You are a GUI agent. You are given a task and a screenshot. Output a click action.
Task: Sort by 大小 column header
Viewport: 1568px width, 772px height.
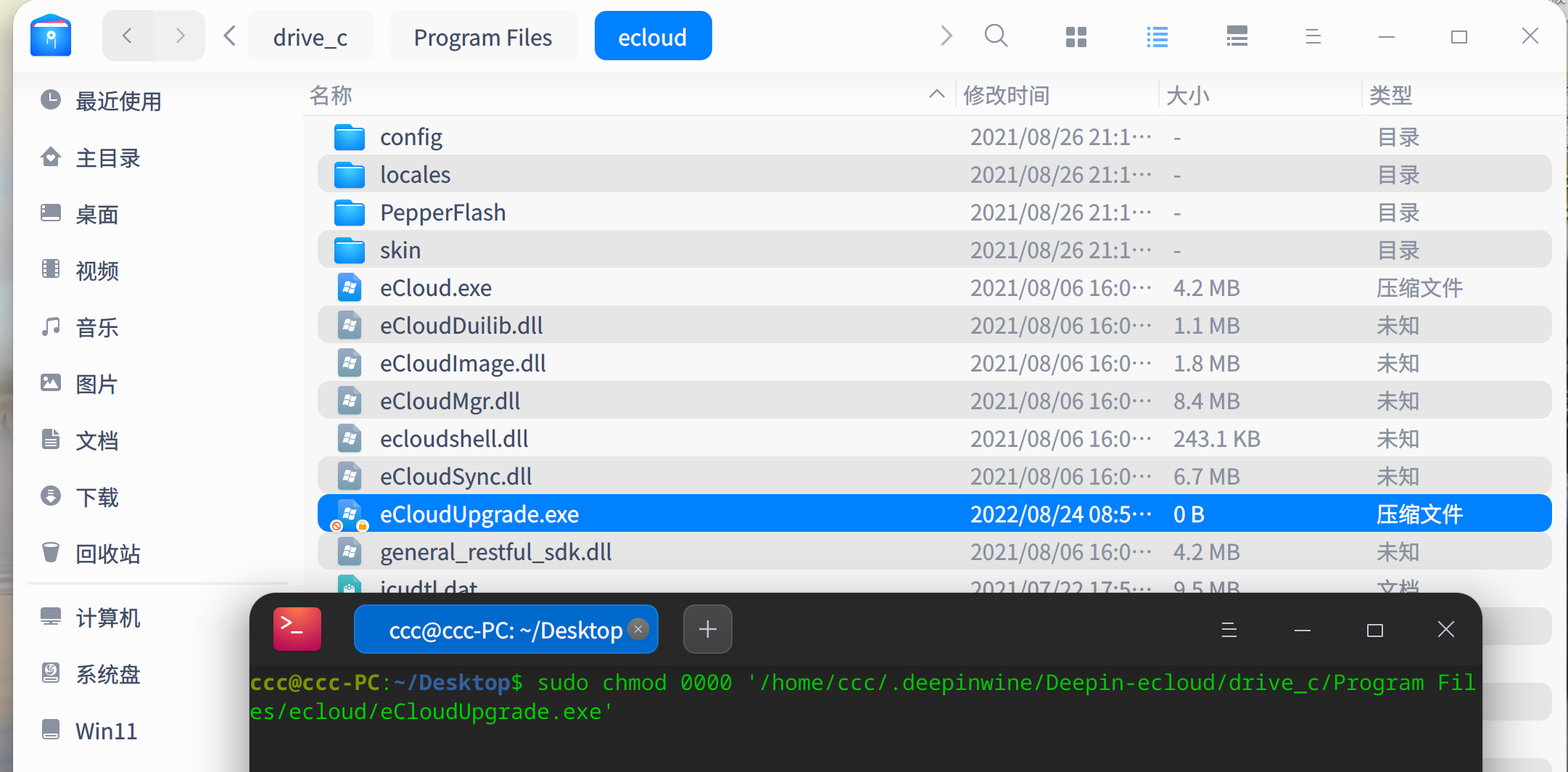1260,95
